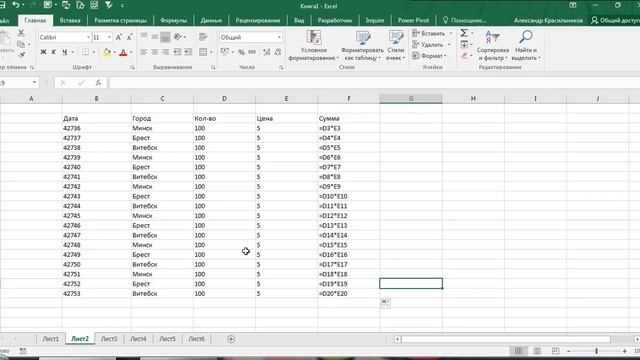Toggle Bold (Ж) formatting

pyautogui.click(x=43, y=52)
